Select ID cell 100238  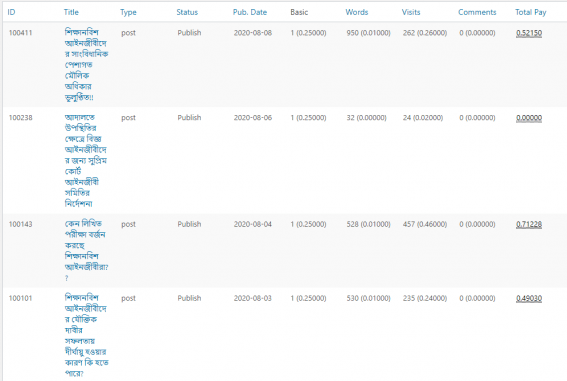click(x=20, y=118)
